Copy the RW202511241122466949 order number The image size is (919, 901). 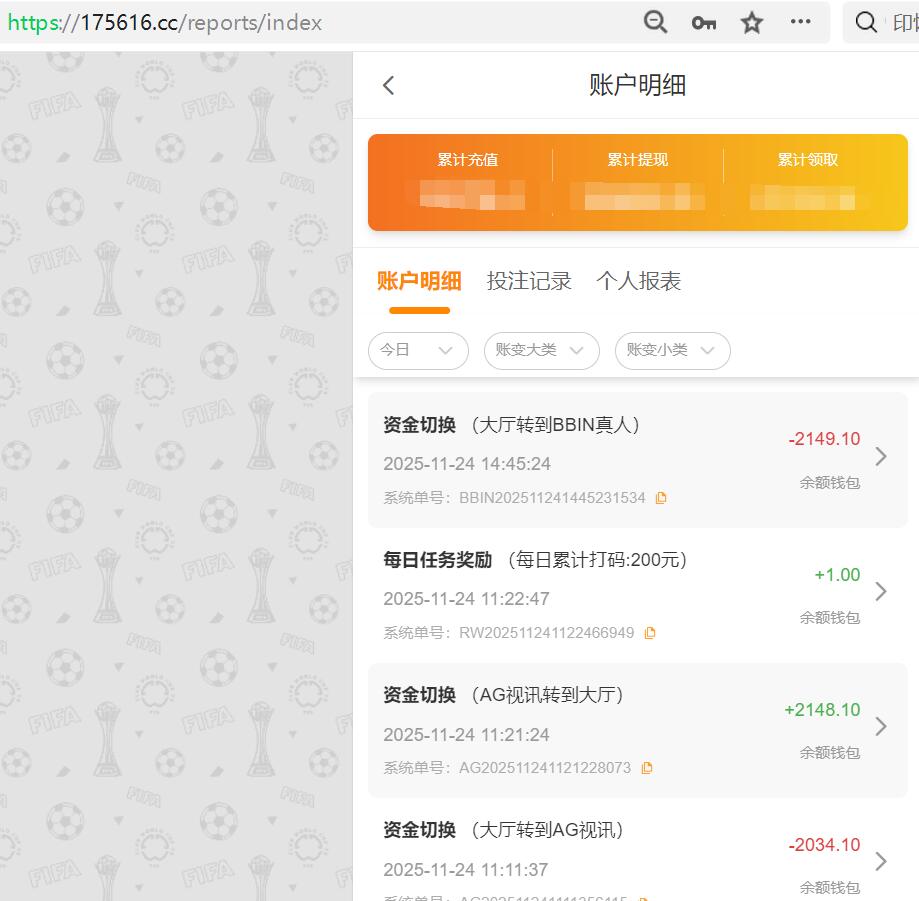pyautogui.click(x=650, y=632)
